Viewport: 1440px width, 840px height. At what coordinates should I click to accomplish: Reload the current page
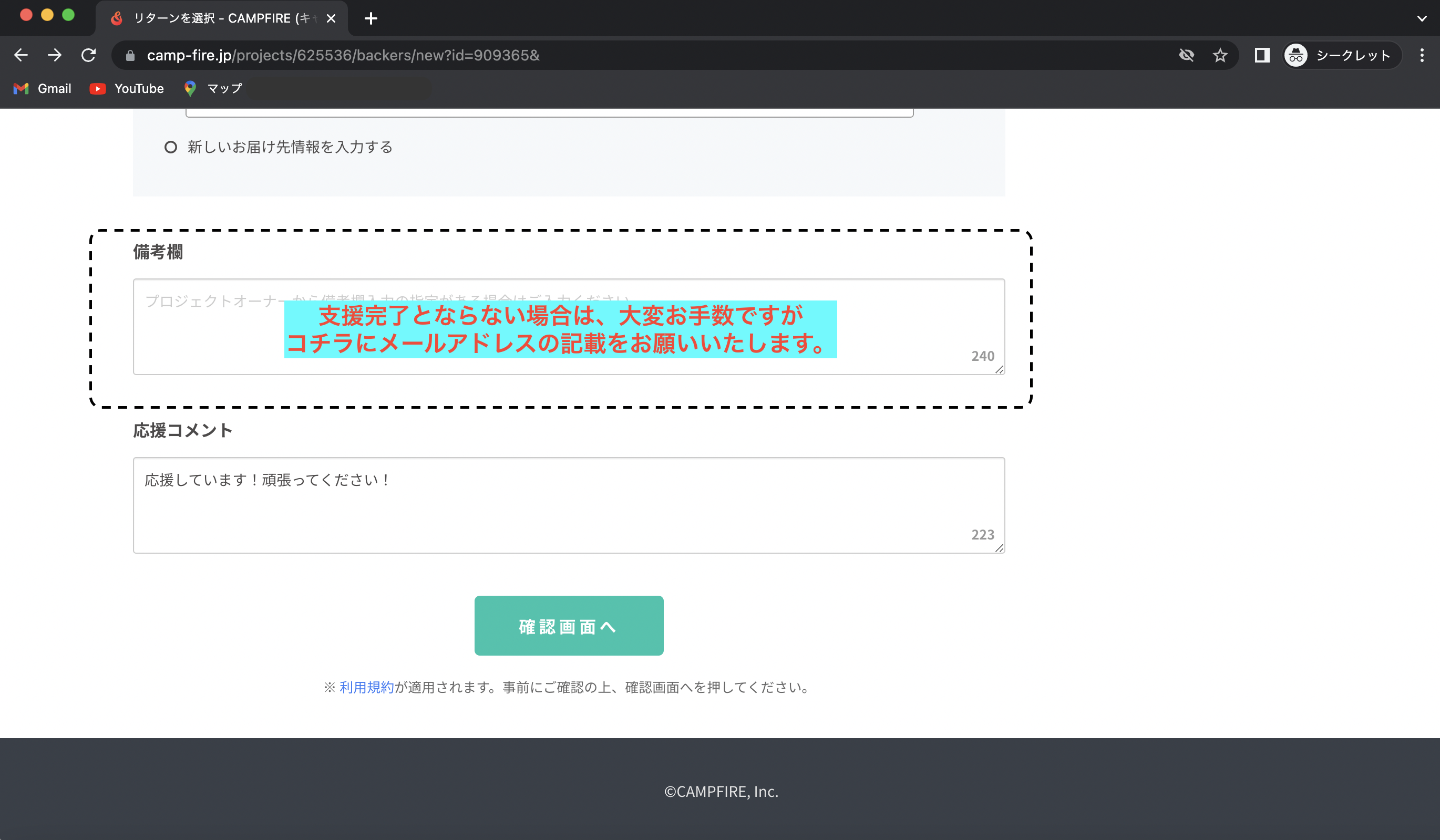click(x=89, y=55)
